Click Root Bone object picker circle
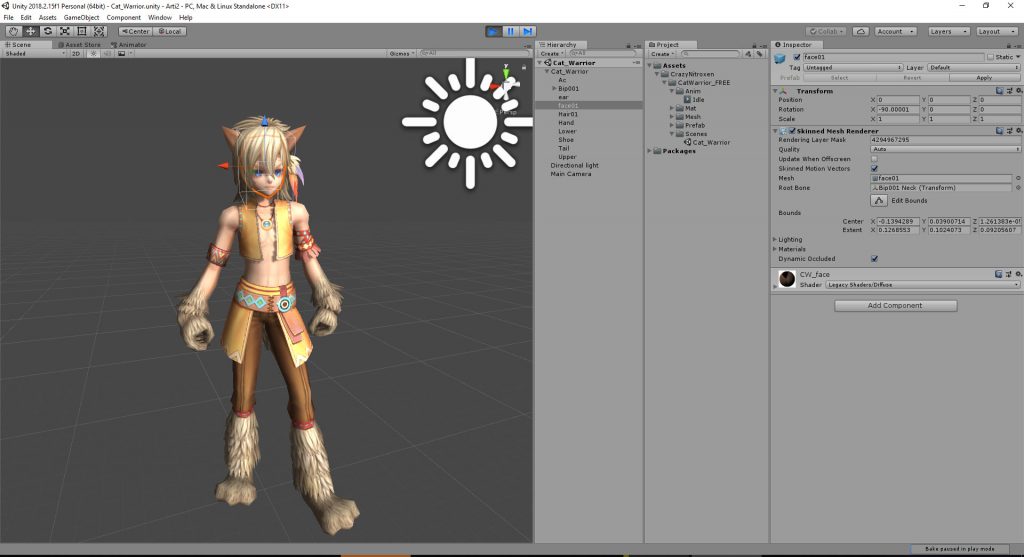Image resolution: width=1024 pixels, height=557 pixels. point(1017,188)
